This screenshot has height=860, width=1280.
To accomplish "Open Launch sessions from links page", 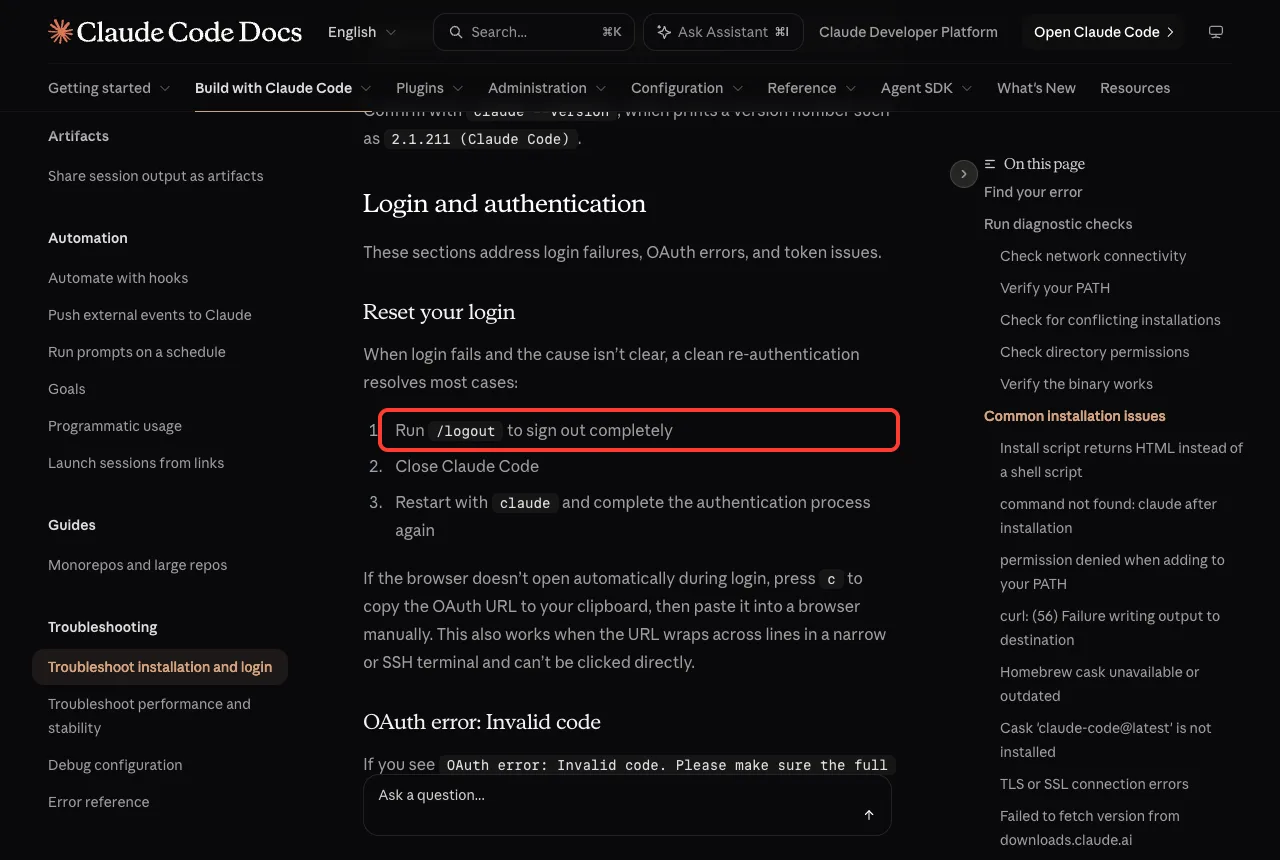I will pyautogui.click(x=136, y=463).
